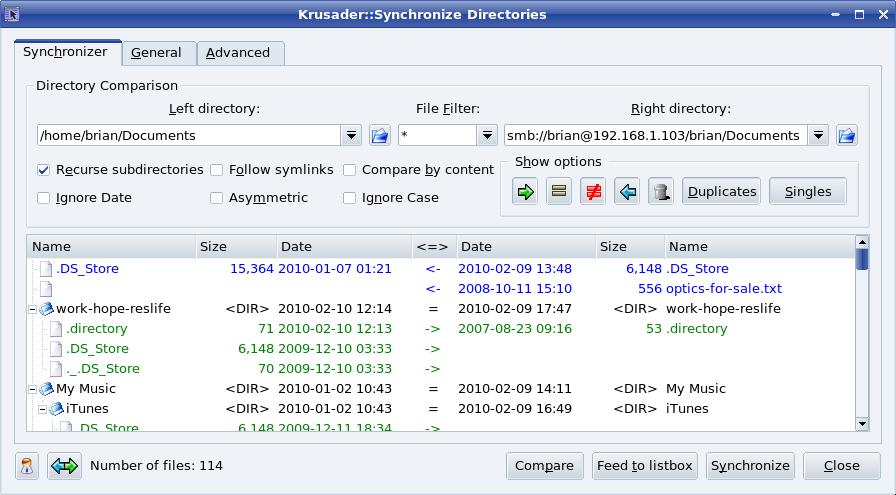This screenshot has width=896, height=495.
Task: Open the profiles button in bottom left
Action: pos(27,466)
